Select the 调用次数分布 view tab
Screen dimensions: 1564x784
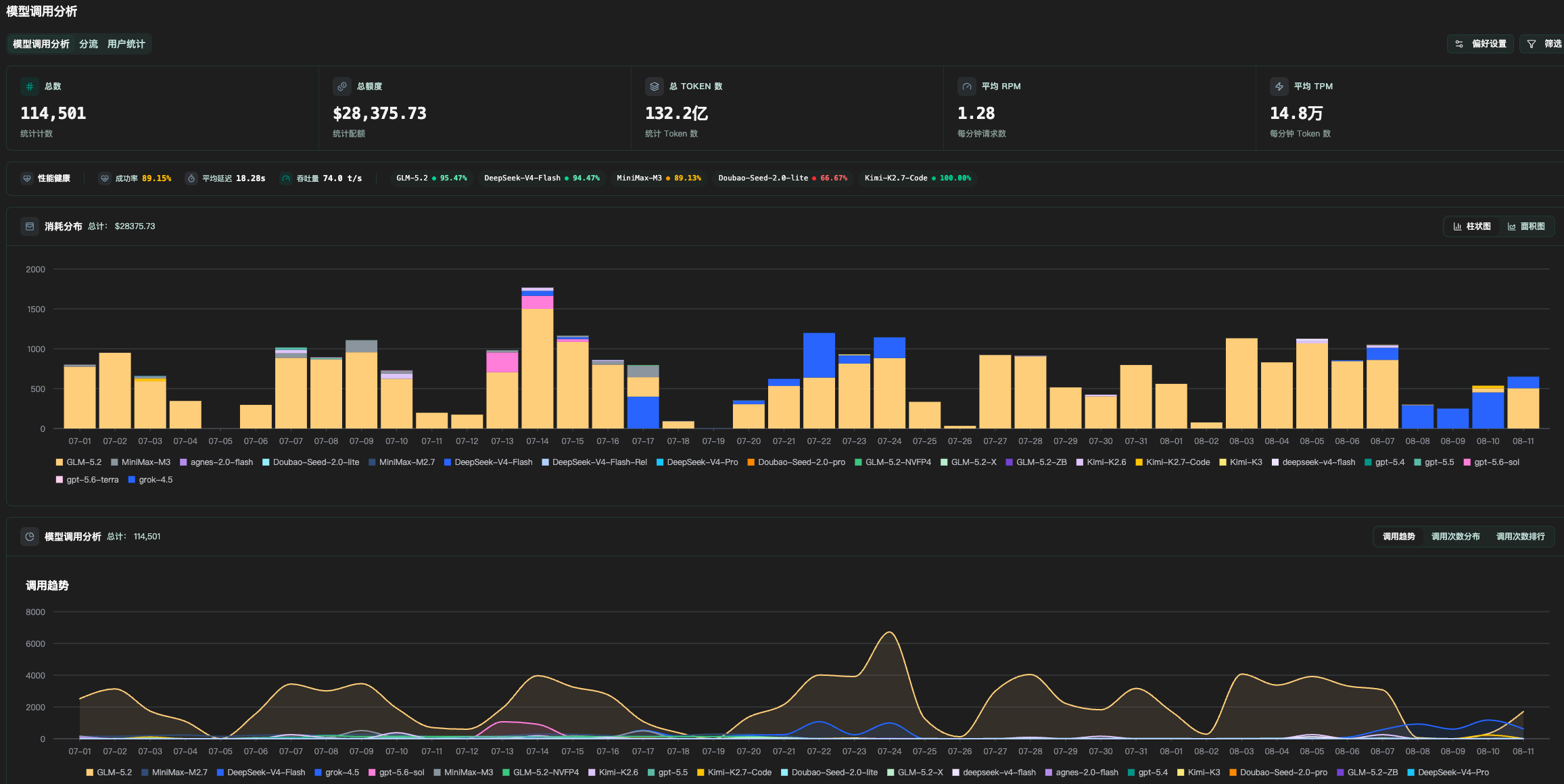point(1455,537)
